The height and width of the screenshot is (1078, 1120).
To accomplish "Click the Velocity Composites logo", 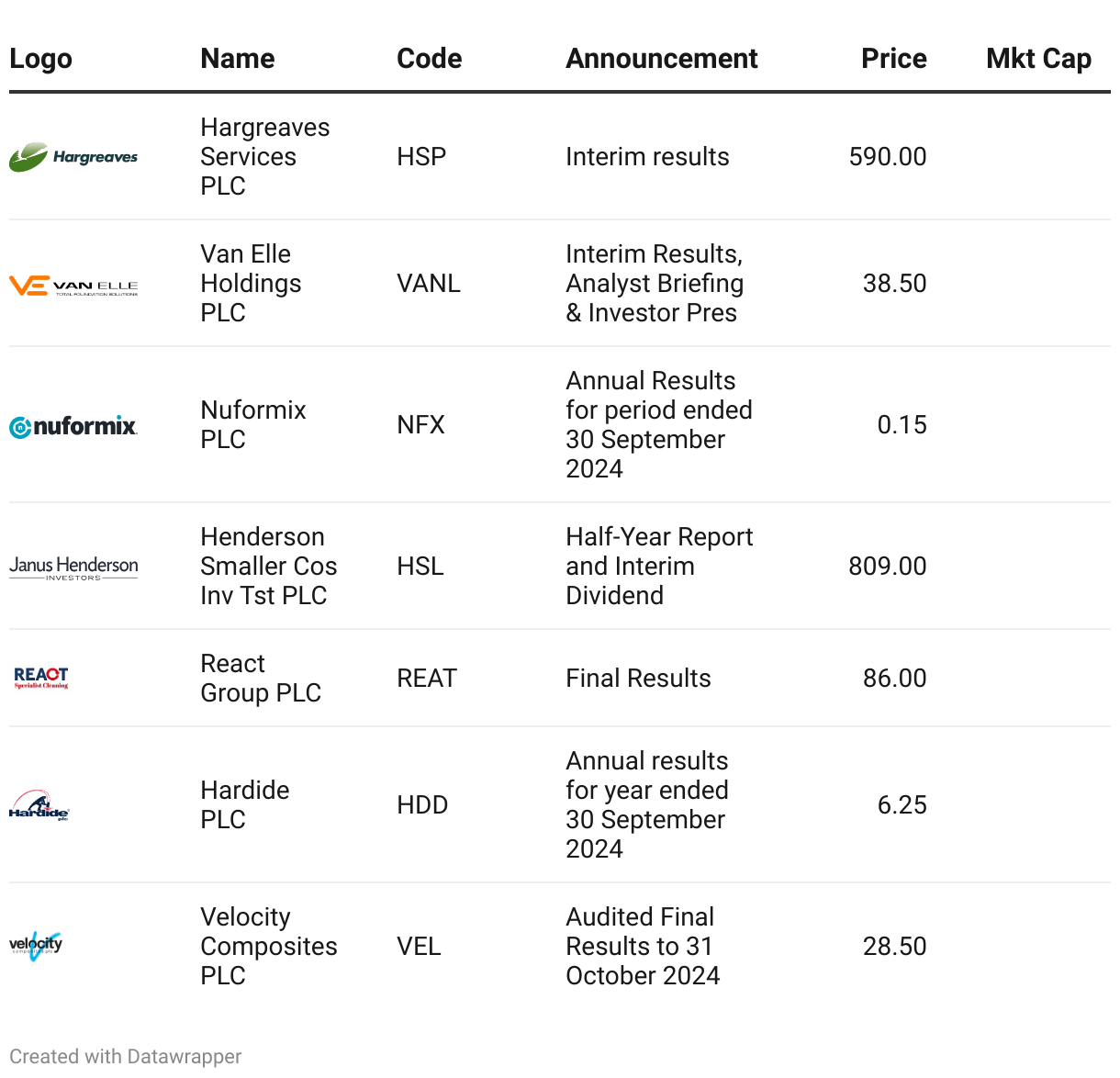I will tap(37, 946).
